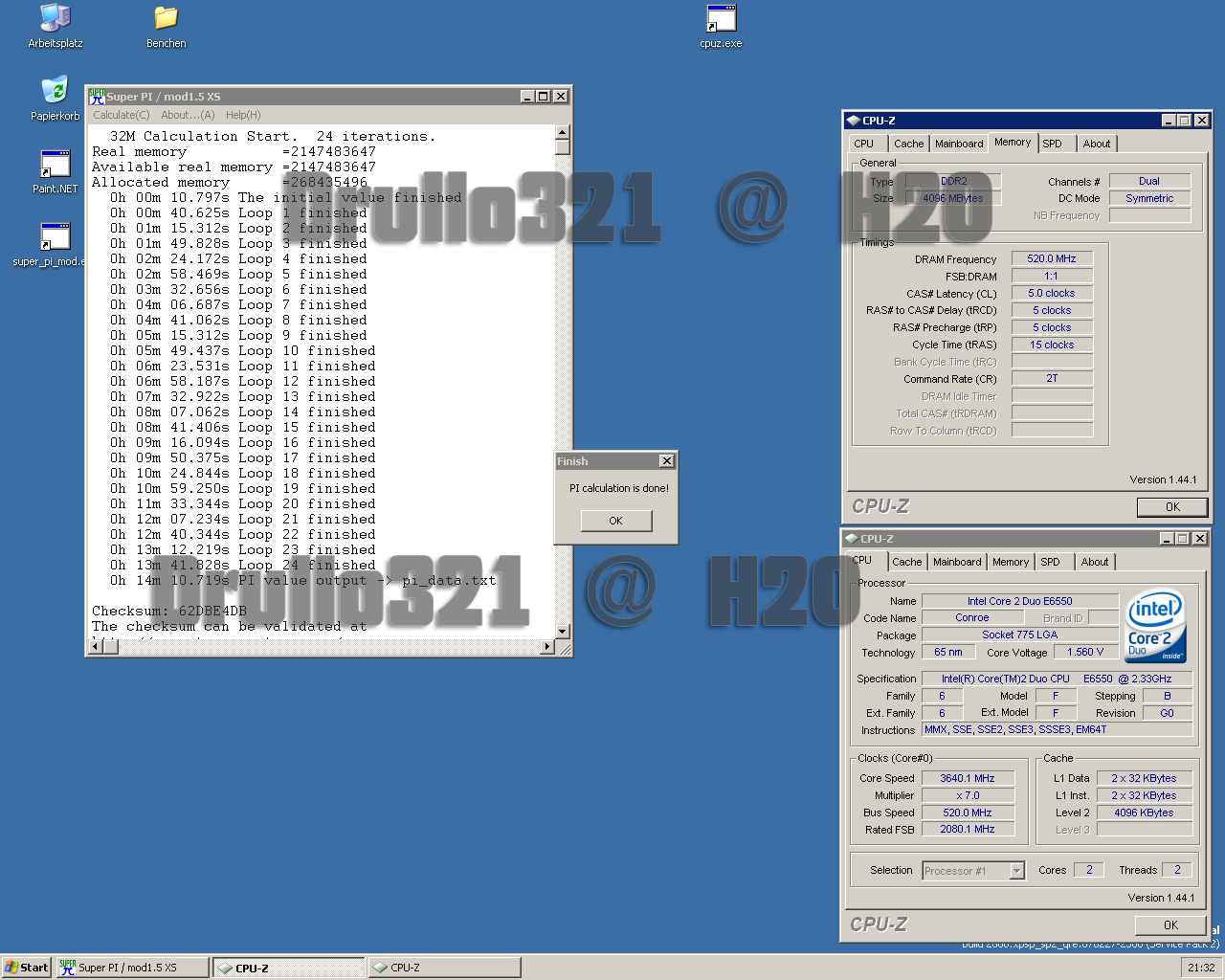Click the Package Socket 775 LGA field
This screenshot has height=980, width=1225.
(1019, 635)
